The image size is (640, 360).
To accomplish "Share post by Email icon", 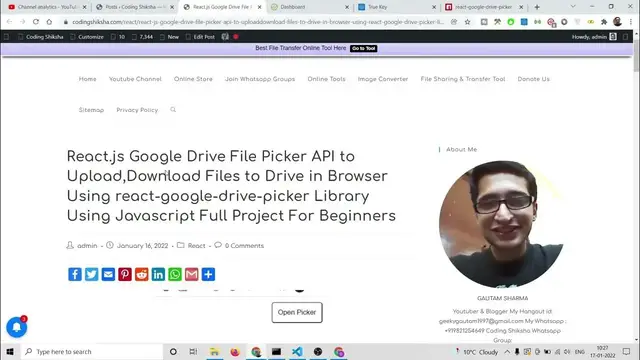I will (x=108, y=274).
